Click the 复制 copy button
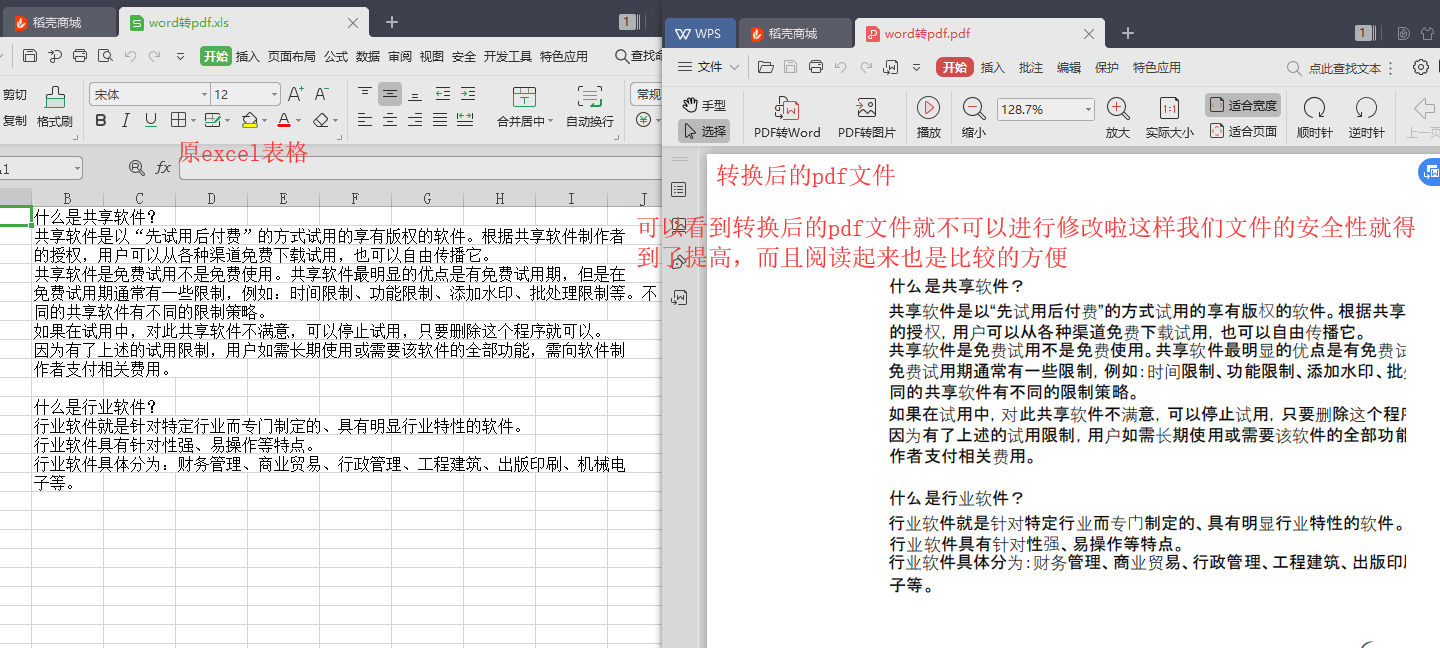 pyautogui.click(x=15, y=120)
